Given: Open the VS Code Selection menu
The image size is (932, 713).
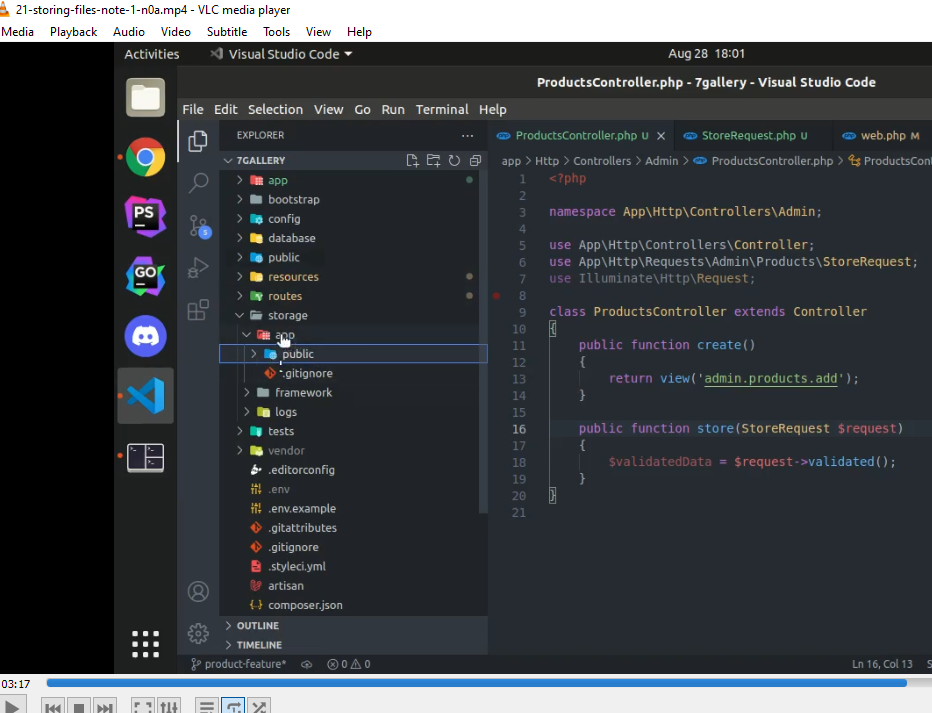Looking at the screenshot, I should coord(275,109).
